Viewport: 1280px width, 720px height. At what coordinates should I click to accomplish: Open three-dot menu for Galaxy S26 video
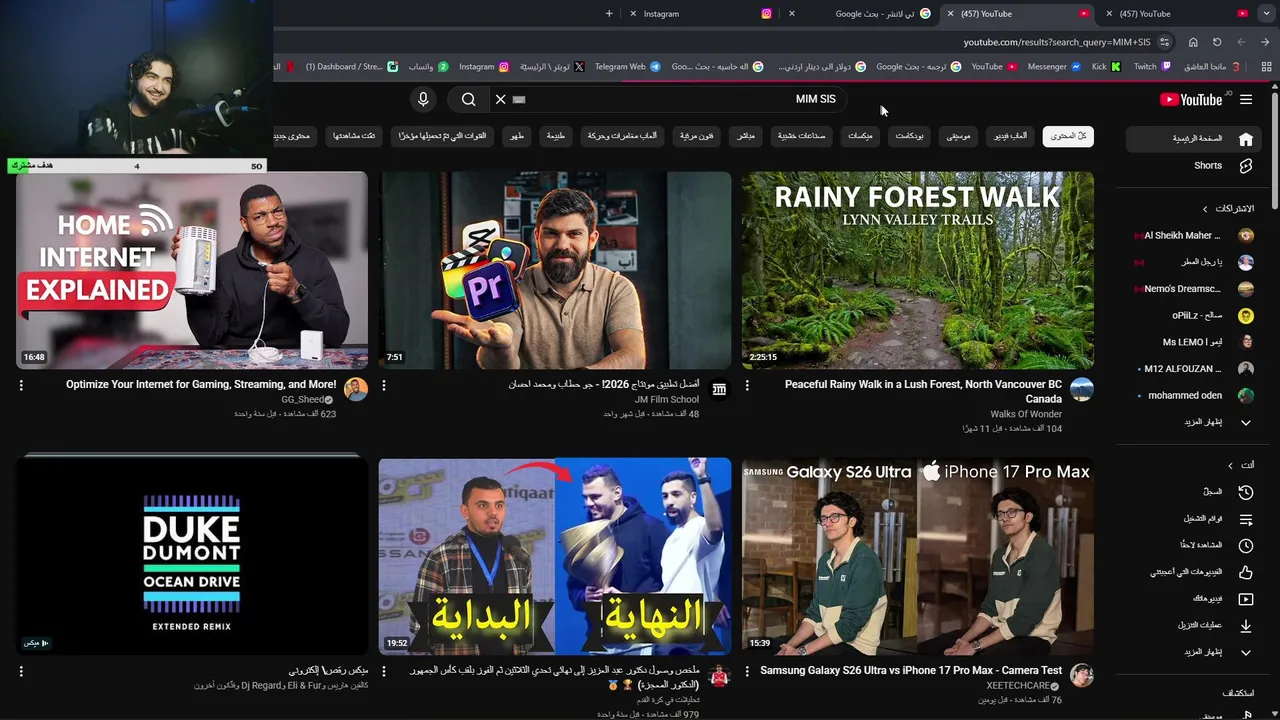(747, 672)
